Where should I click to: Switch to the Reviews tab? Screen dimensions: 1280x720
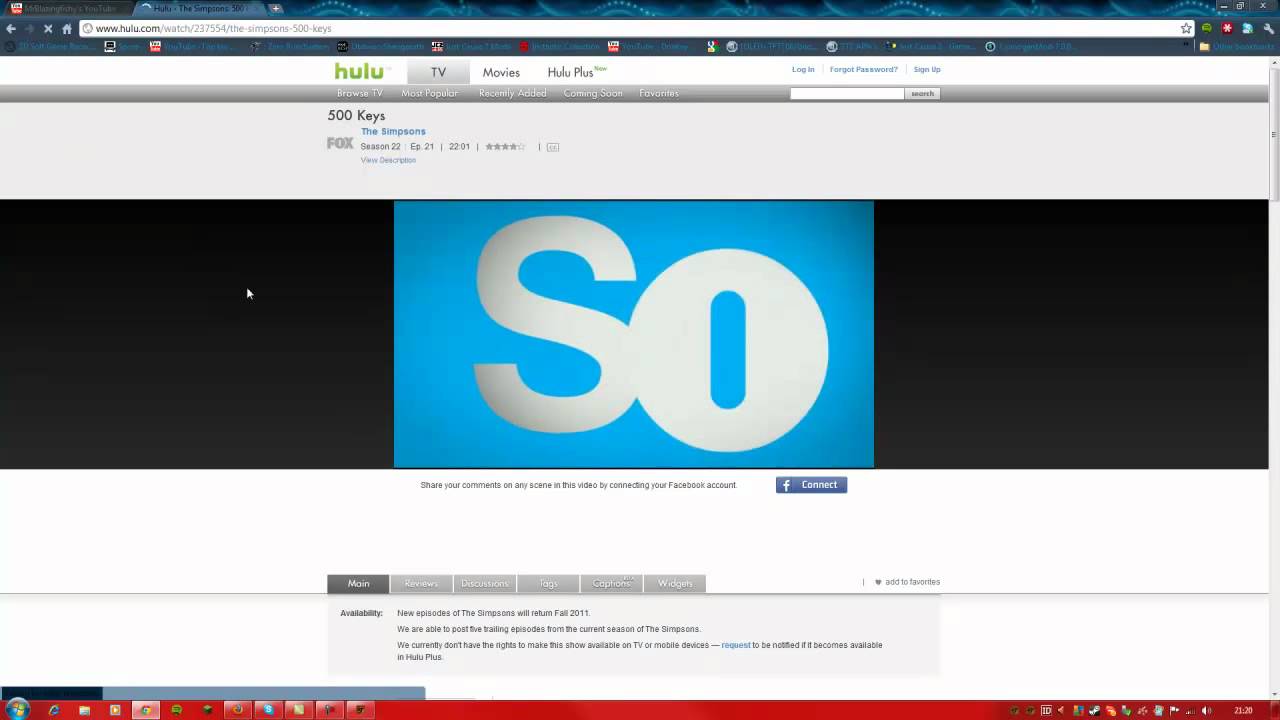421,583
